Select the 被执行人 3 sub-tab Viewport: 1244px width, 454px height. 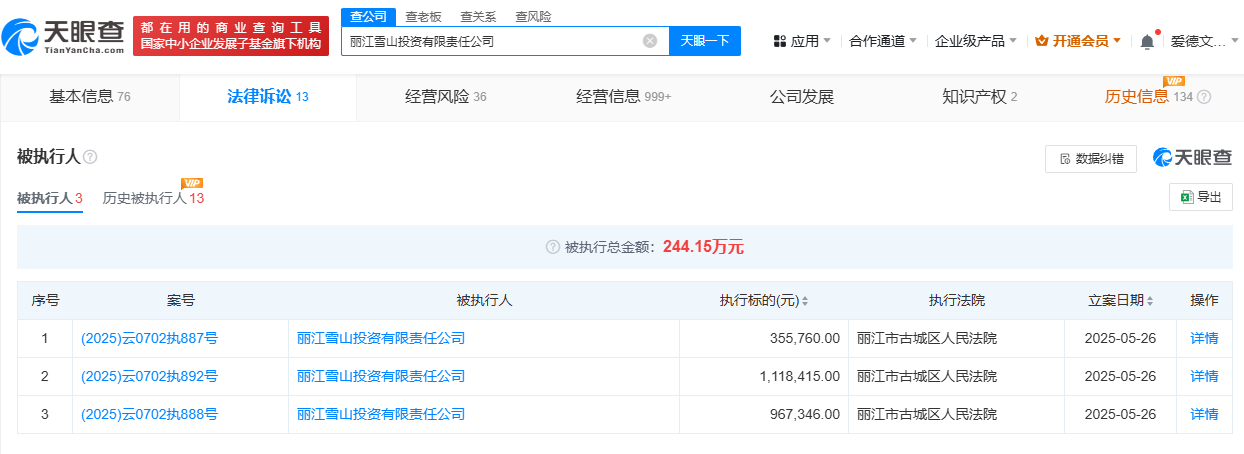(49, 198)
